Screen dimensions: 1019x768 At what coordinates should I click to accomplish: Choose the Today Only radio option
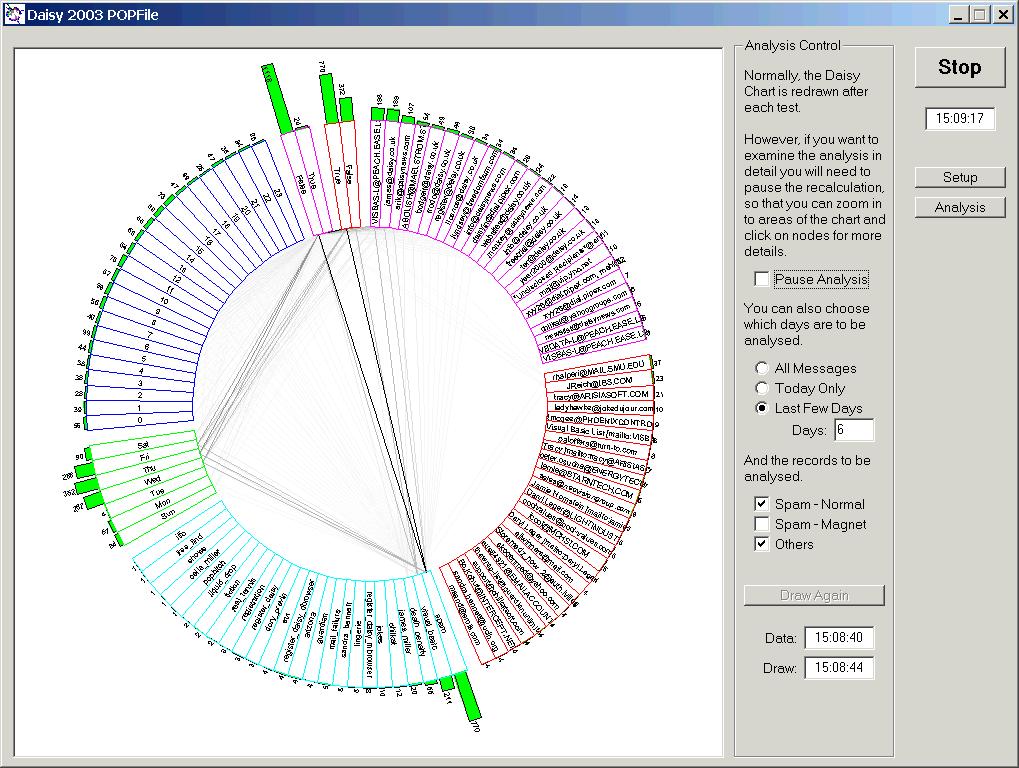(763, 388)
